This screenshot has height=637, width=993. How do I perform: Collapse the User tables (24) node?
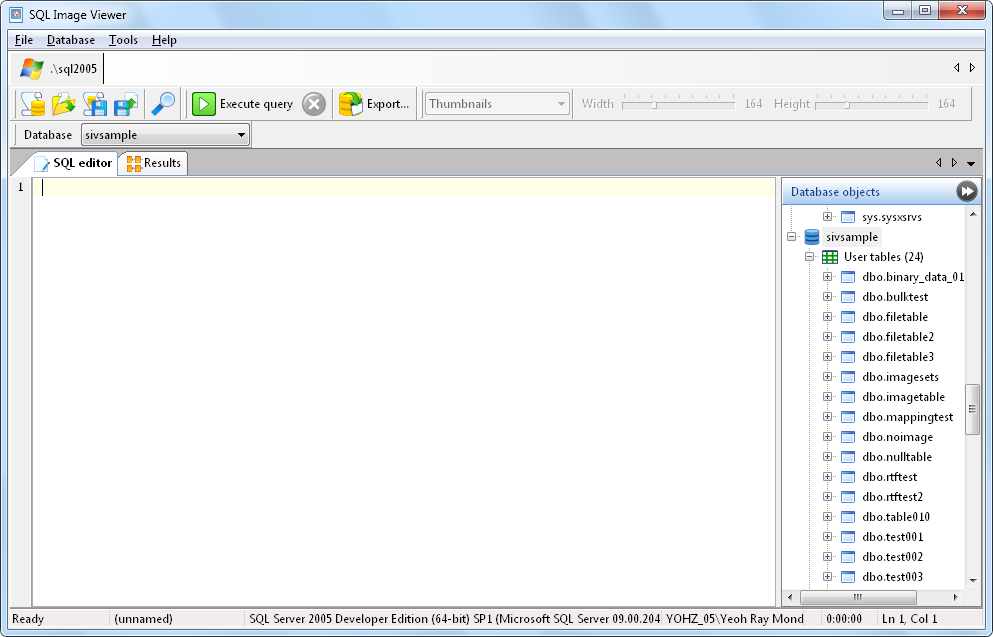click(x=811, y=257)
